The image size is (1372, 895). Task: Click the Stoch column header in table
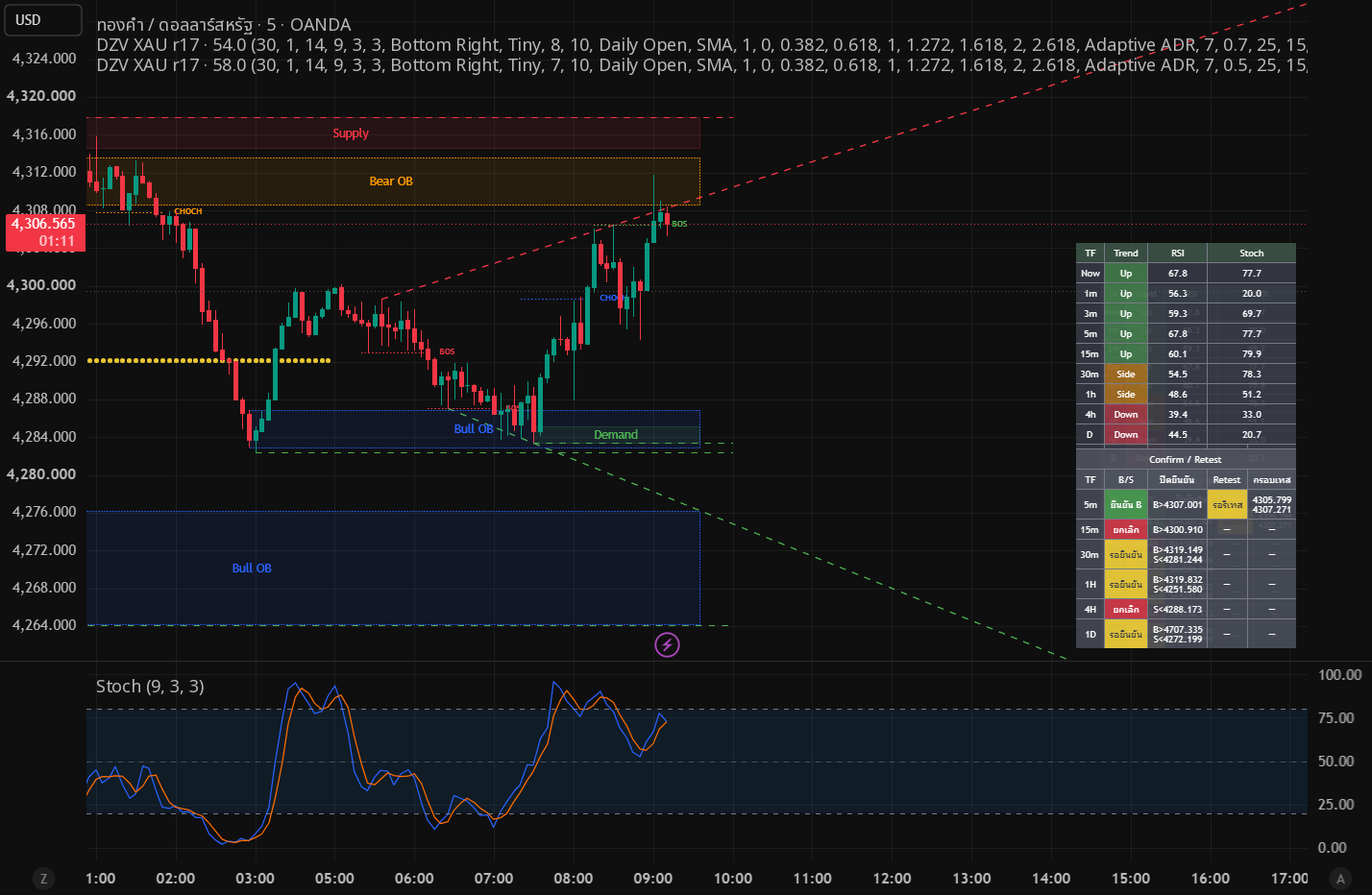[x=1252, y=254]
